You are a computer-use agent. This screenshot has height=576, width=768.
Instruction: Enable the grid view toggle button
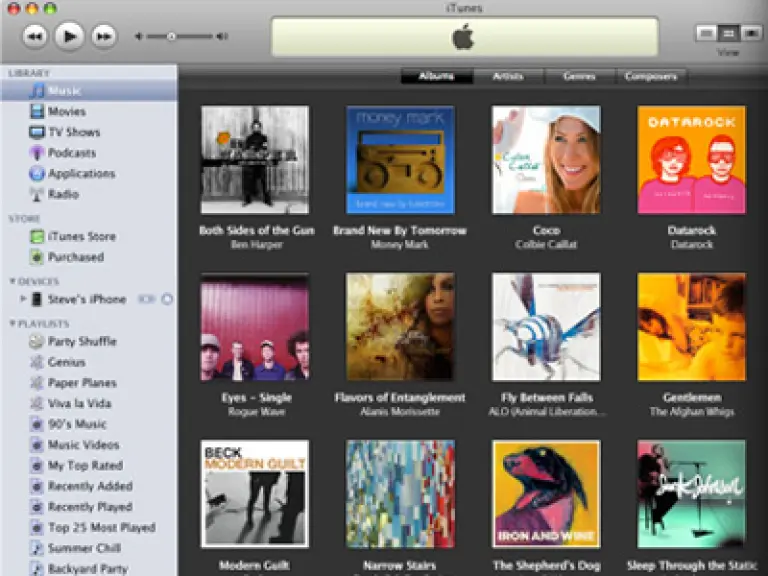point(728,33)
